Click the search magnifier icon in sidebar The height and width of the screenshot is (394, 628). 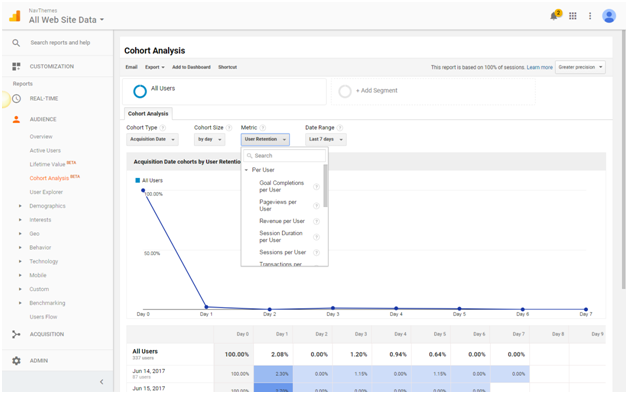[x=16, y=42]
